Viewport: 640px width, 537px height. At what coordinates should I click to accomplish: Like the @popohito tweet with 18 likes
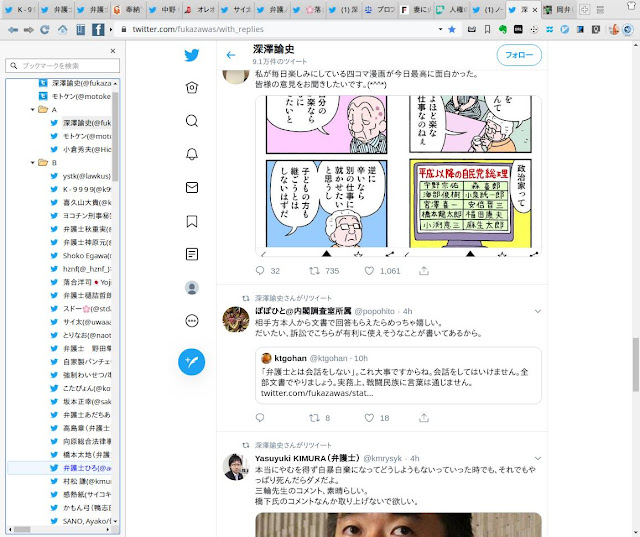point(369,417)
